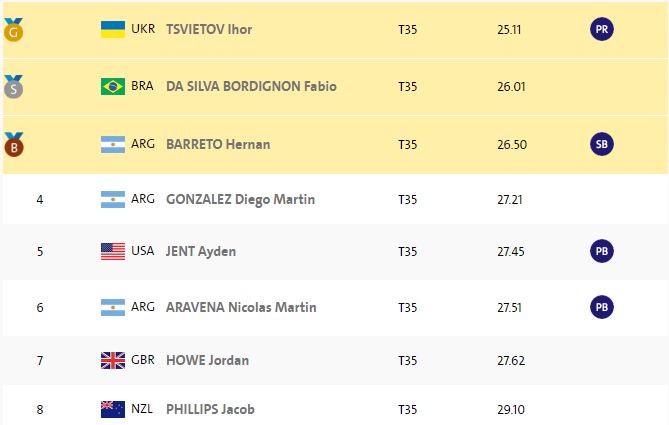Click the PR badge for Tsvietov
Image resolution: width=669 pixels, height=425 pixels.
point(601,29)
